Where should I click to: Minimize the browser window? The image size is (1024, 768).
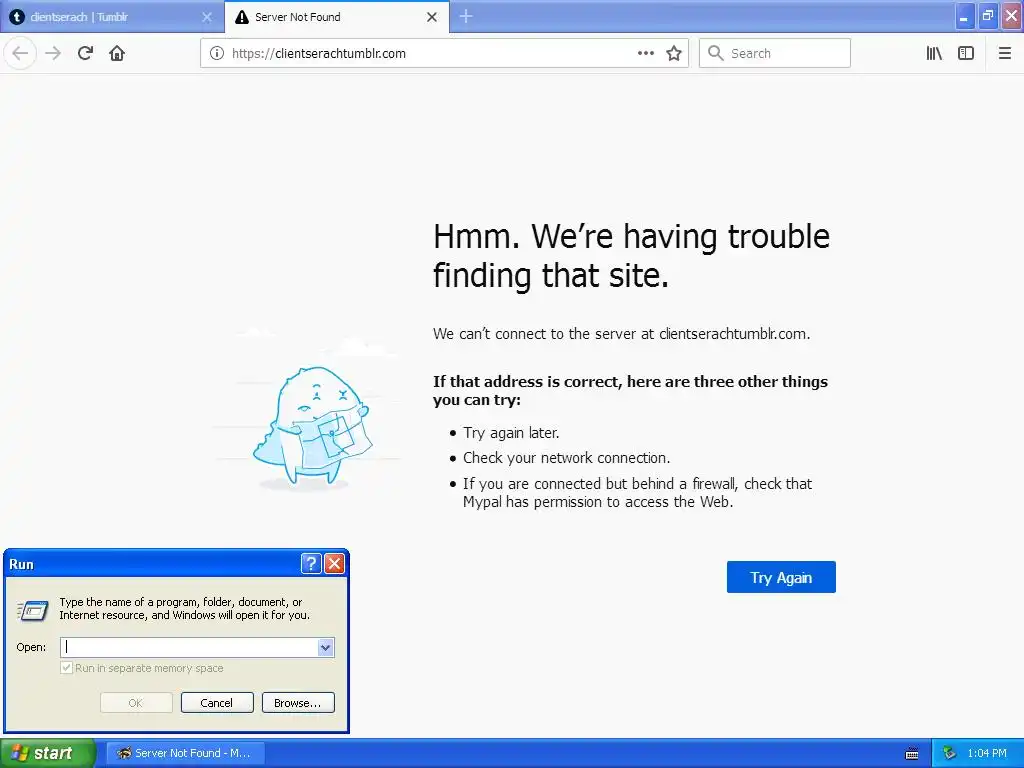[964, 16]
